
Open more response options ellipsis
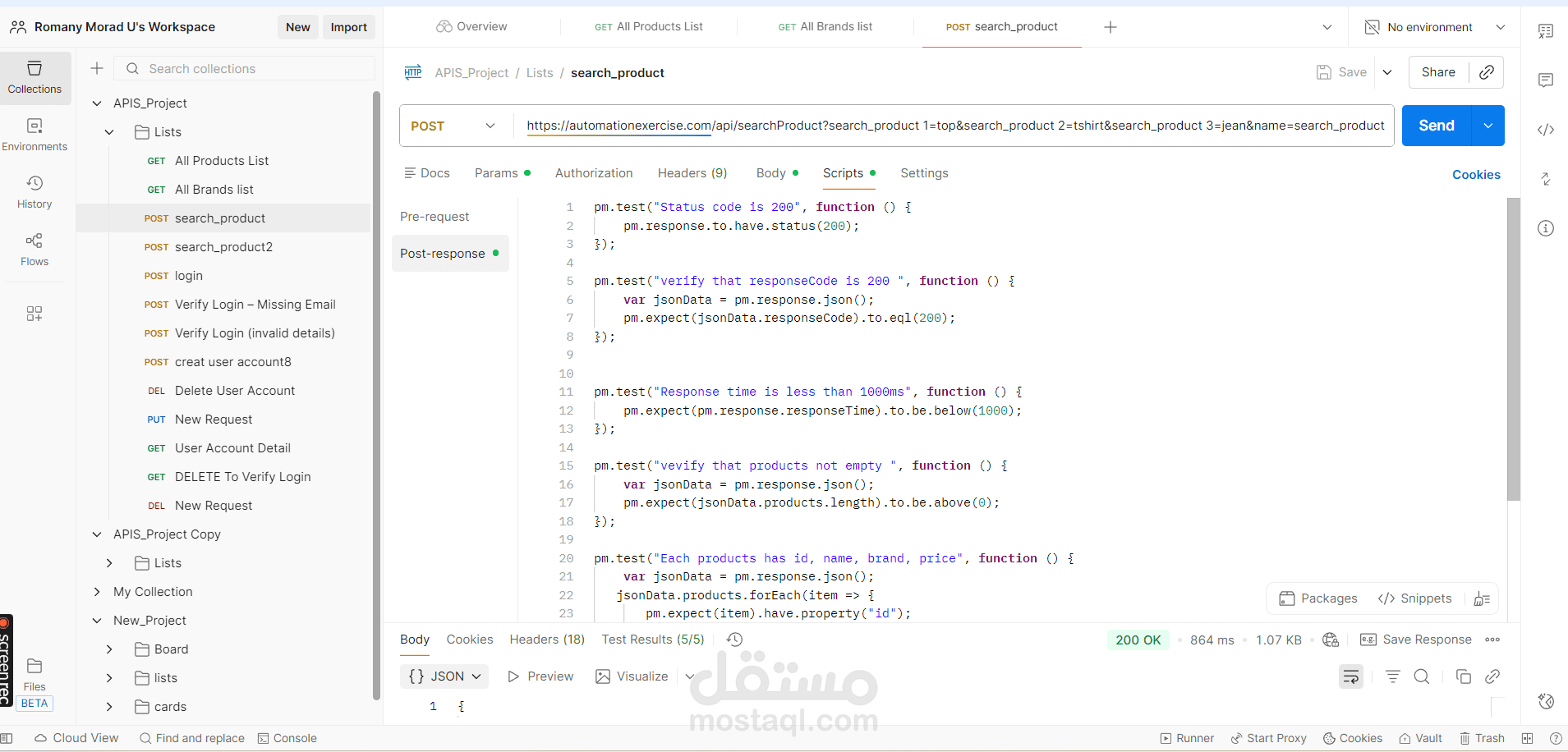1492,640
